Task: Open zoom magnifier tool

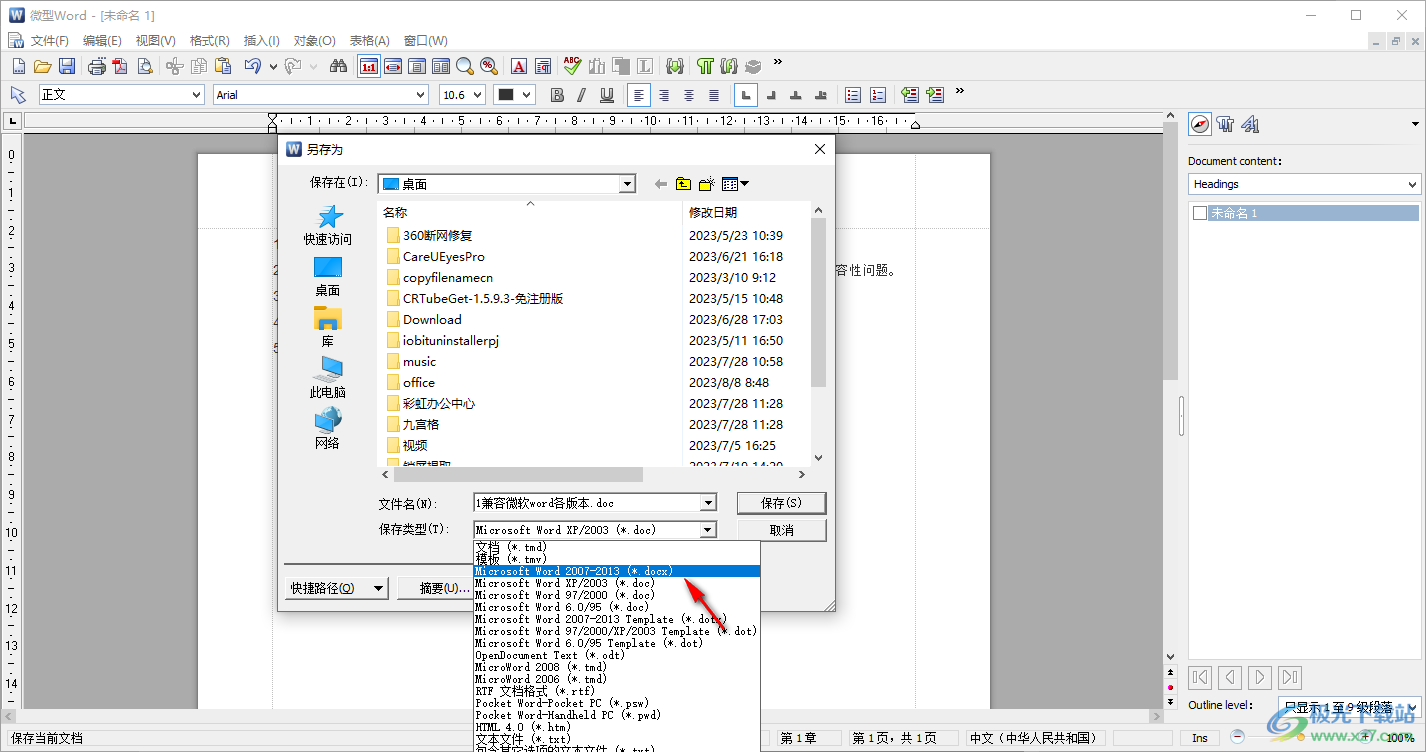Action: 464,66
